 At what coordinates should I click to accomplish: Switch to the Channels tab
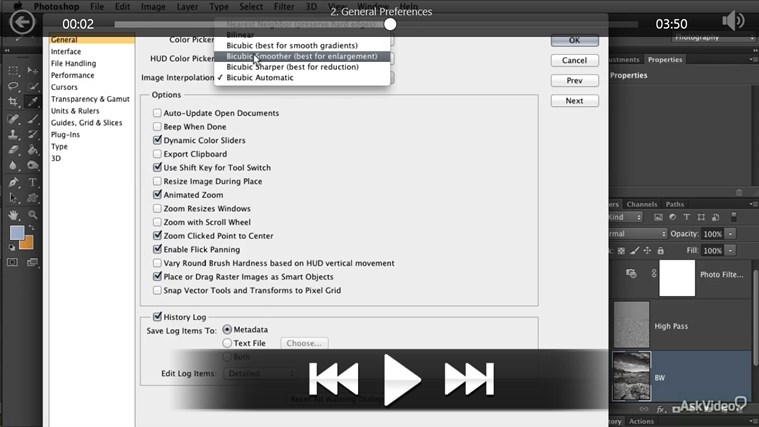point(641,204)
